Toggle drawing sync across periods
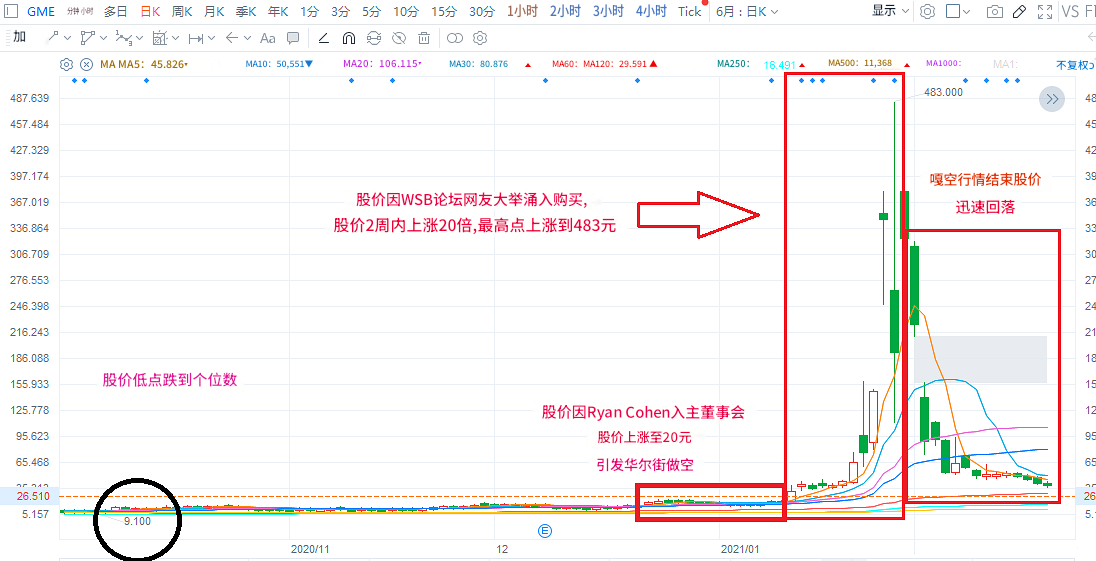The height and width of the screenshot is (561, 1096). pos(374,38)
